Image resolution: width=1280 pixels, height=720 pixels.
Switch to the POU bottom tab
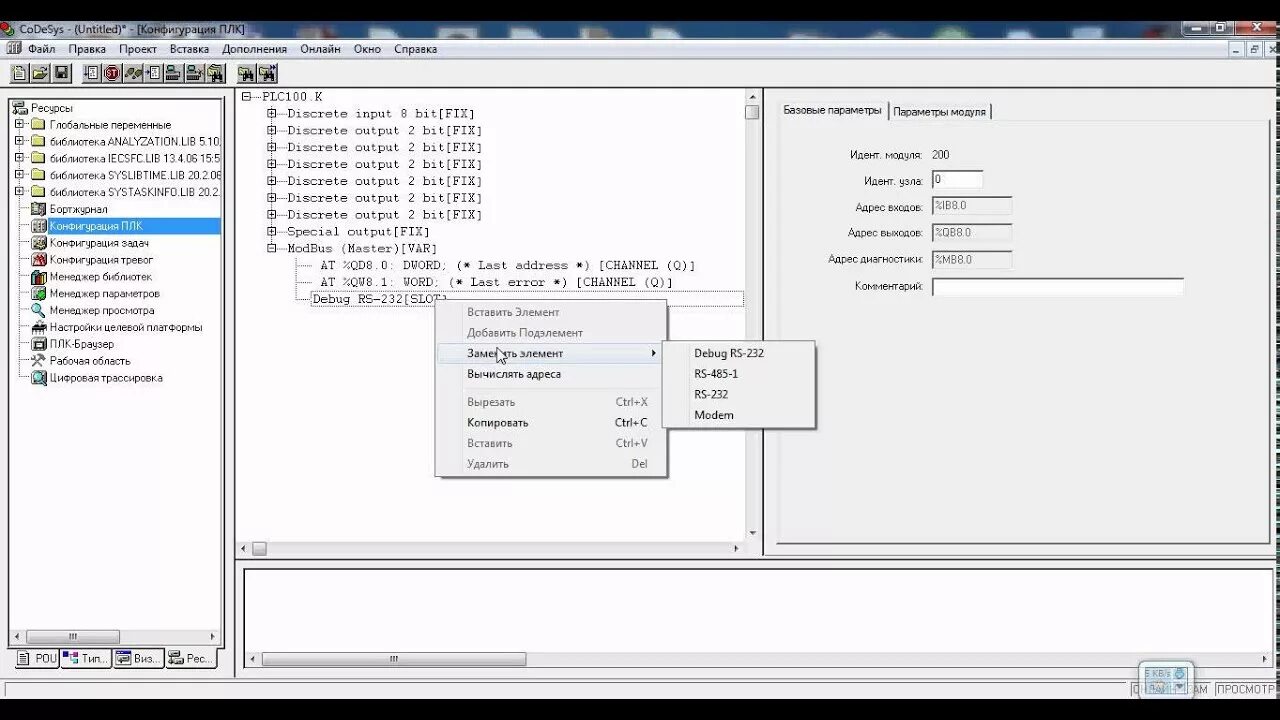tap(37, 658)
